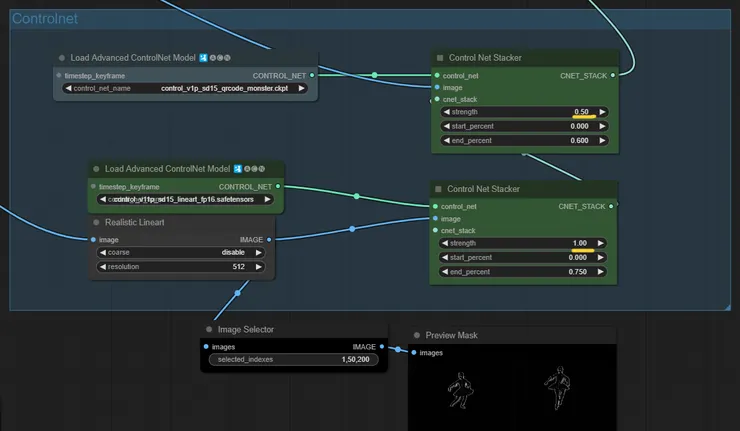Click the link midpoint between Image Selector and Preview Mask

[x=398, y=349]
